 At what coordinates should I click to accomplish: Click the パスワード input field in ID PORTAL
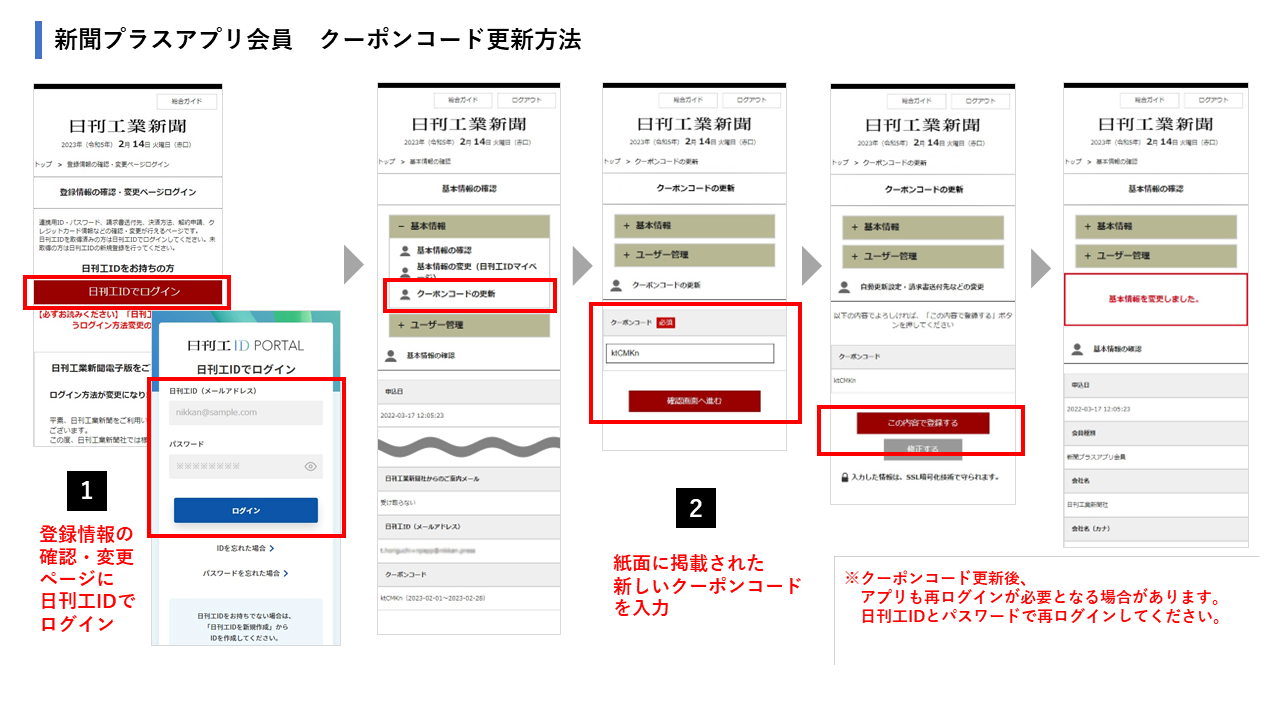click(246, 466)
